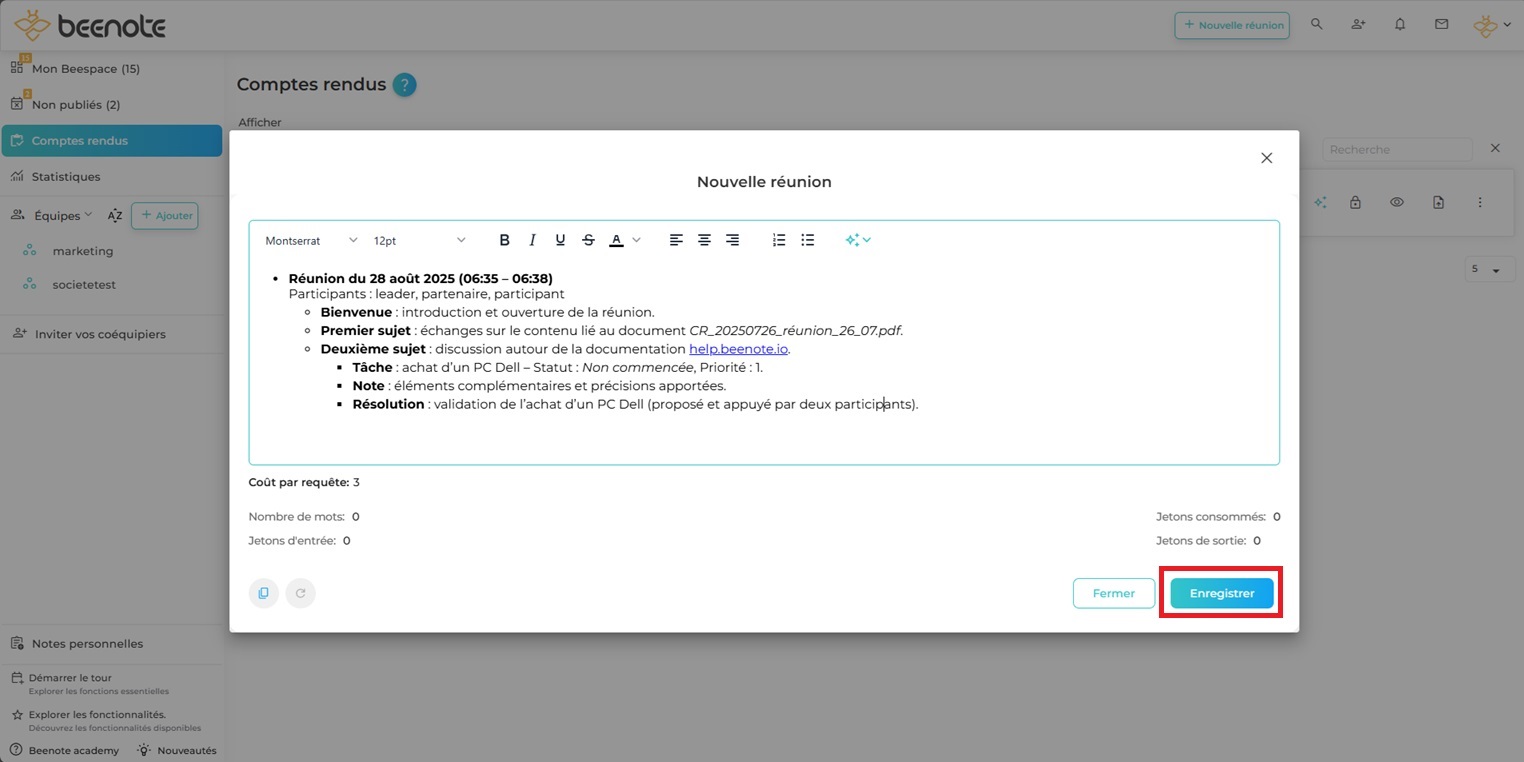Open Statistiques in the sidebar

66,177
